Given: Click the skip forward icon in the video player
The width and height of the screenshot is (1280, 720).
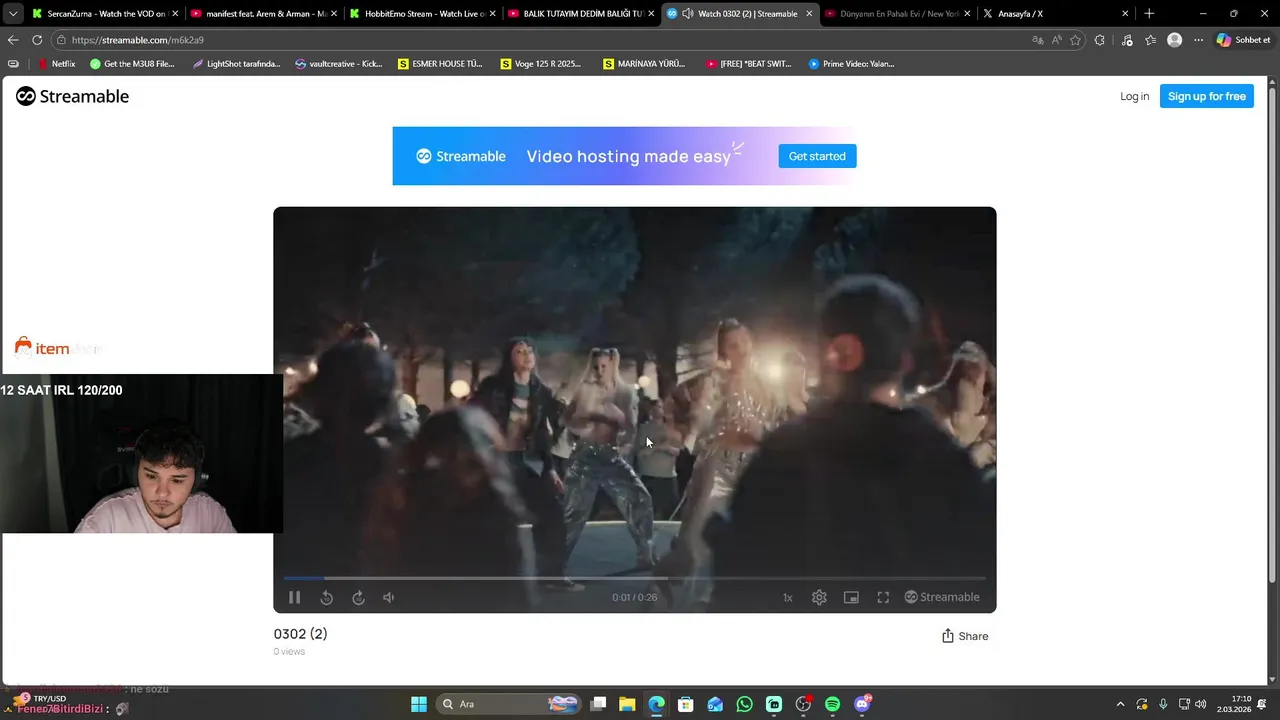Looking at the screenshot, I should coord(358,597).
